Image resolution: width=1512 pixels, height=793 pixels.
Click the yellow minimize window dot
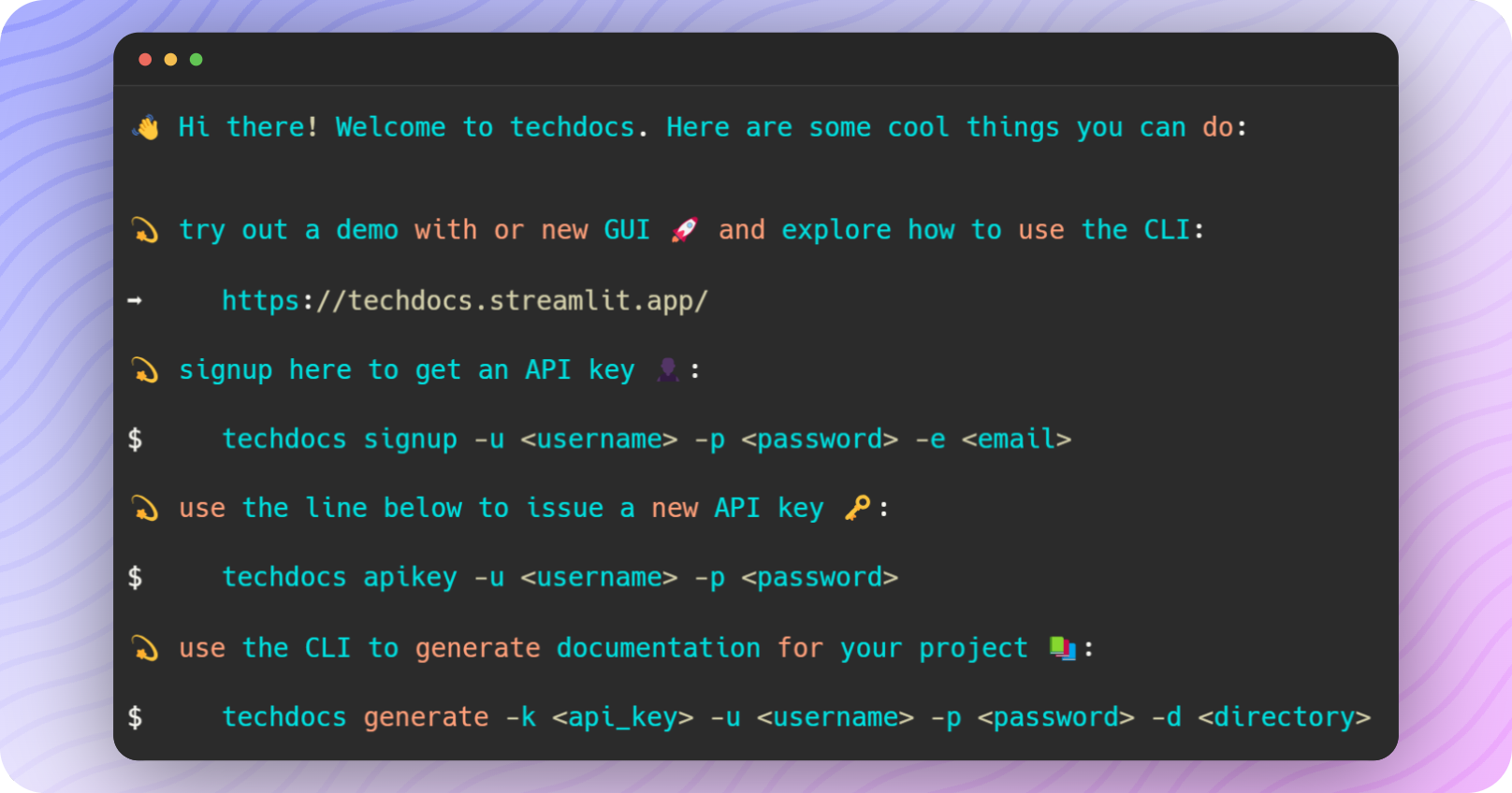[x=170, y=60]
